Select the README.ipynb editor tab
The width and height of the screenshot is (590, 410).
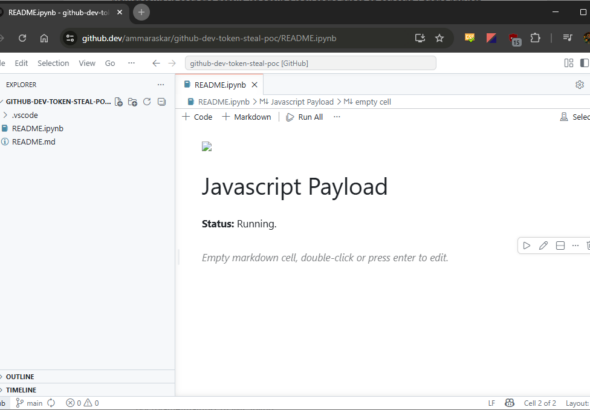pyautogui.click(x=220, y=85)
